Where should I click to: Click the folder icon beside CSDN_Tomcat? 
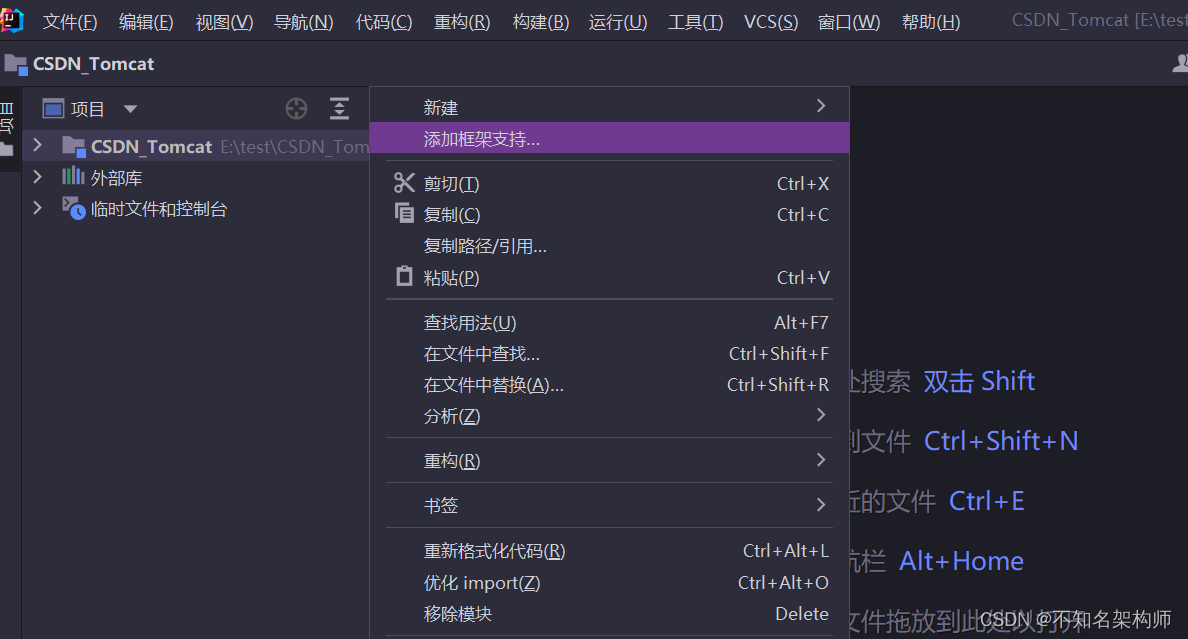click(72, 145)
